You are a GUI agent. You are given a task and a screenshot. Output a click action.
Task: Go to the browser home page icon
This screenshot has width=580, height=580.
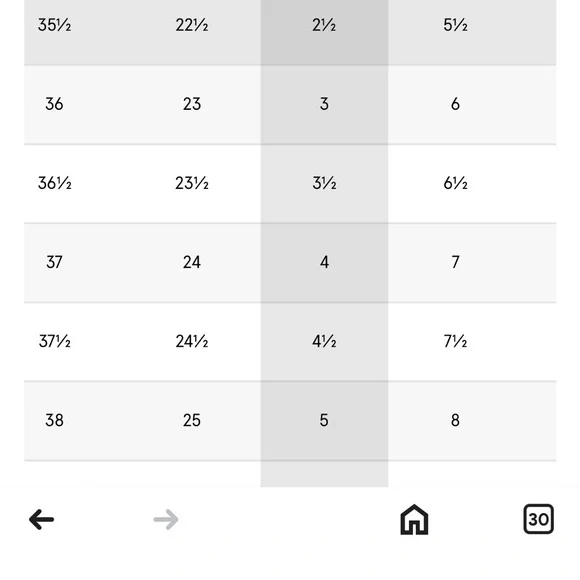pyautogui.click(x=414, y=519)
